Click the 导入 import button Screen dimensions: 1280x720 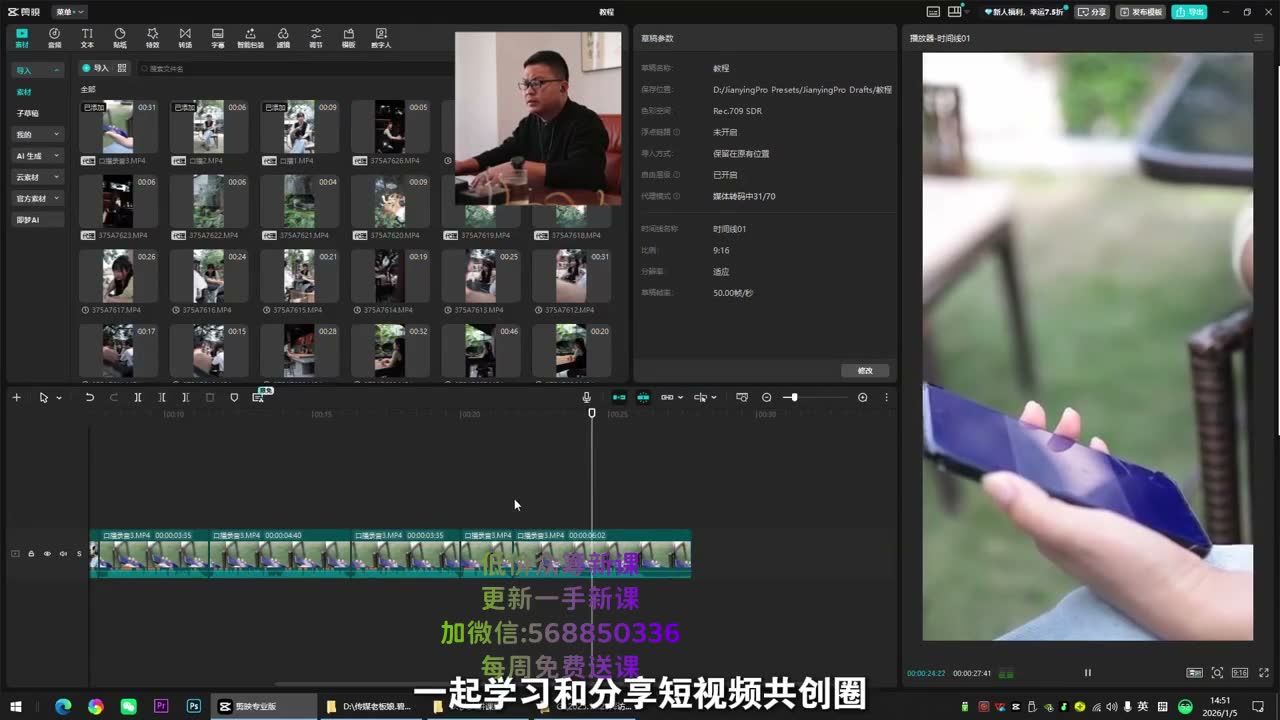click(x=95, y=68)
